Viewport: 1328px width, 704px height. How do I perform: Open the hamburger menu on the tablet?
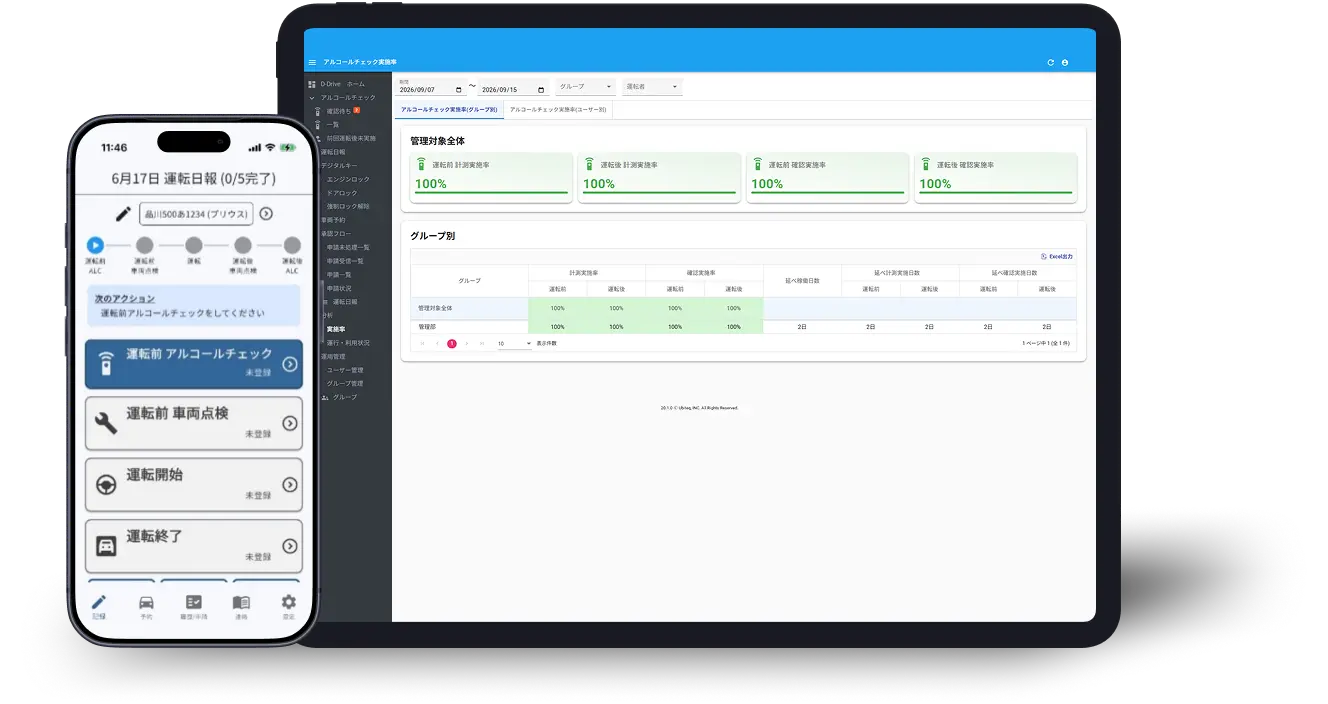312,62
